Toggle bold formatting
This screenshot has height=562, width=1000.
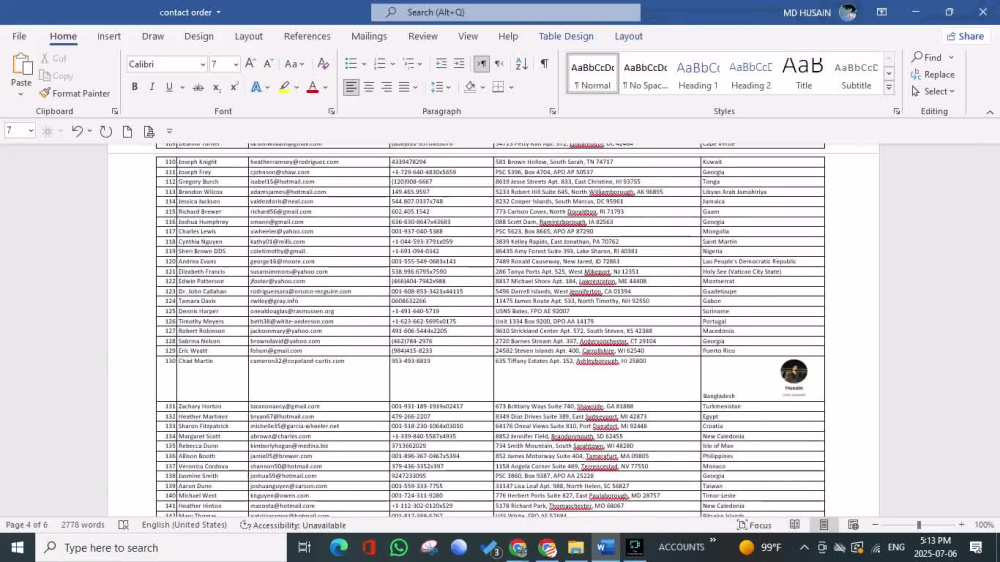[x=135, y=87]
